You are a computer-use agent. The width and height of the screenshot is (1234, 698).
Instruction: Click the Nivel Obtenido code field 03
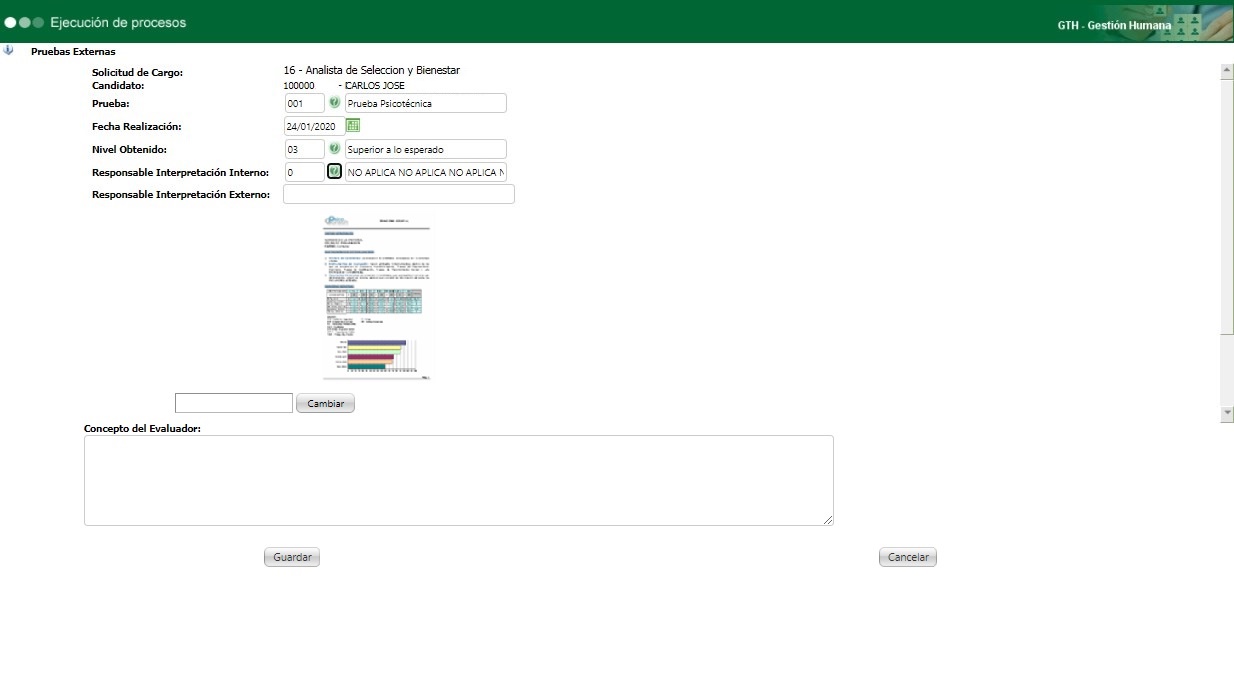[305, 149]
